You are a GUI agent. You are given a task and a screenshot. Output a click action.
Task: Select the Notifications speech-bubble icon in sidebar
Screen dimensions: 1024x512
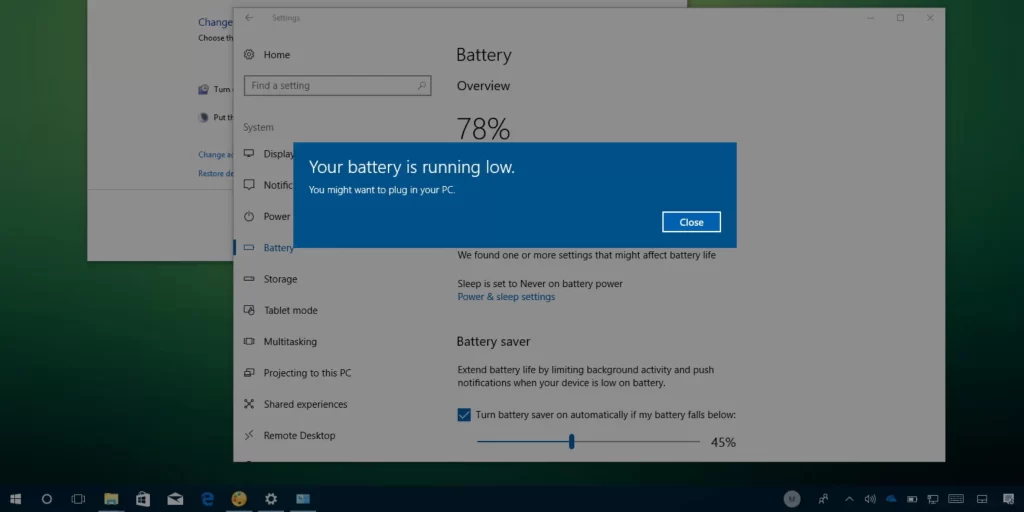[x=249, y=185]
